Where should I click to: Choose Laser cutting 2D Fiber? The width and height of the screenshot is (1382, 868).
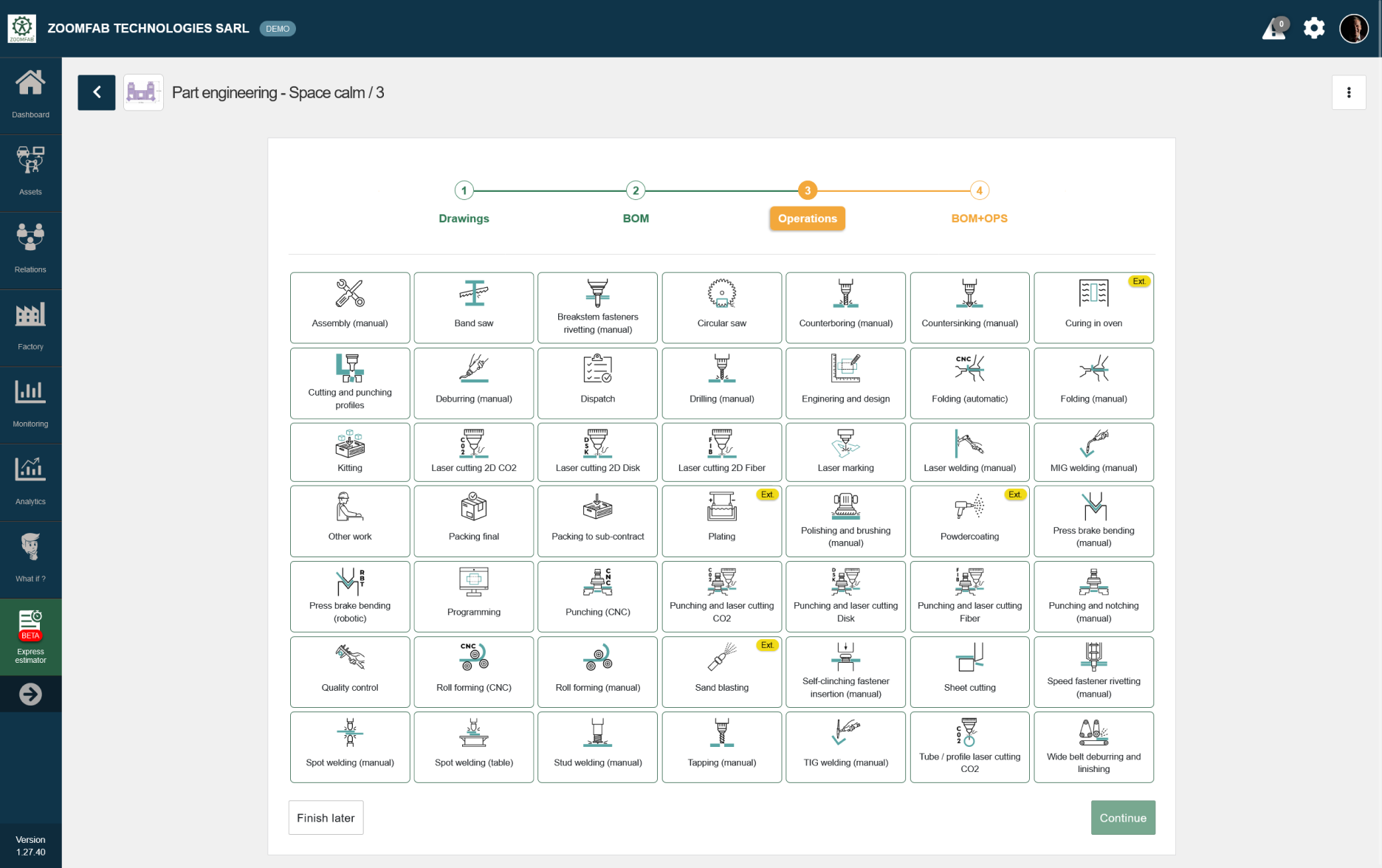coord(722,452)
